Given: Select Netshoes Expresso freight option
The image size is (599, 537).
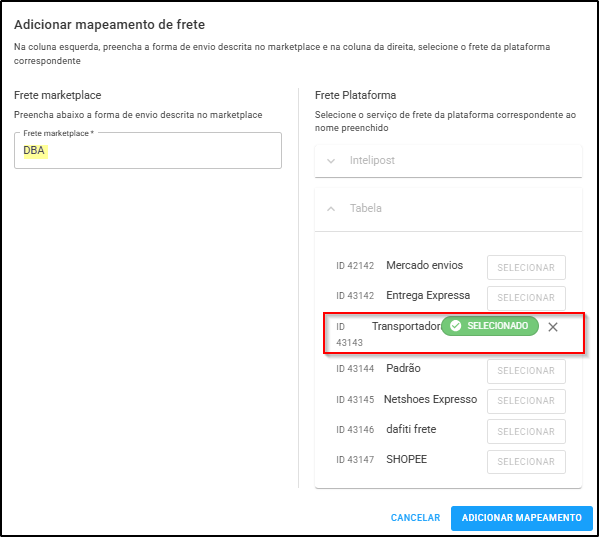Looking at the screenshot, I should (526, 401).
